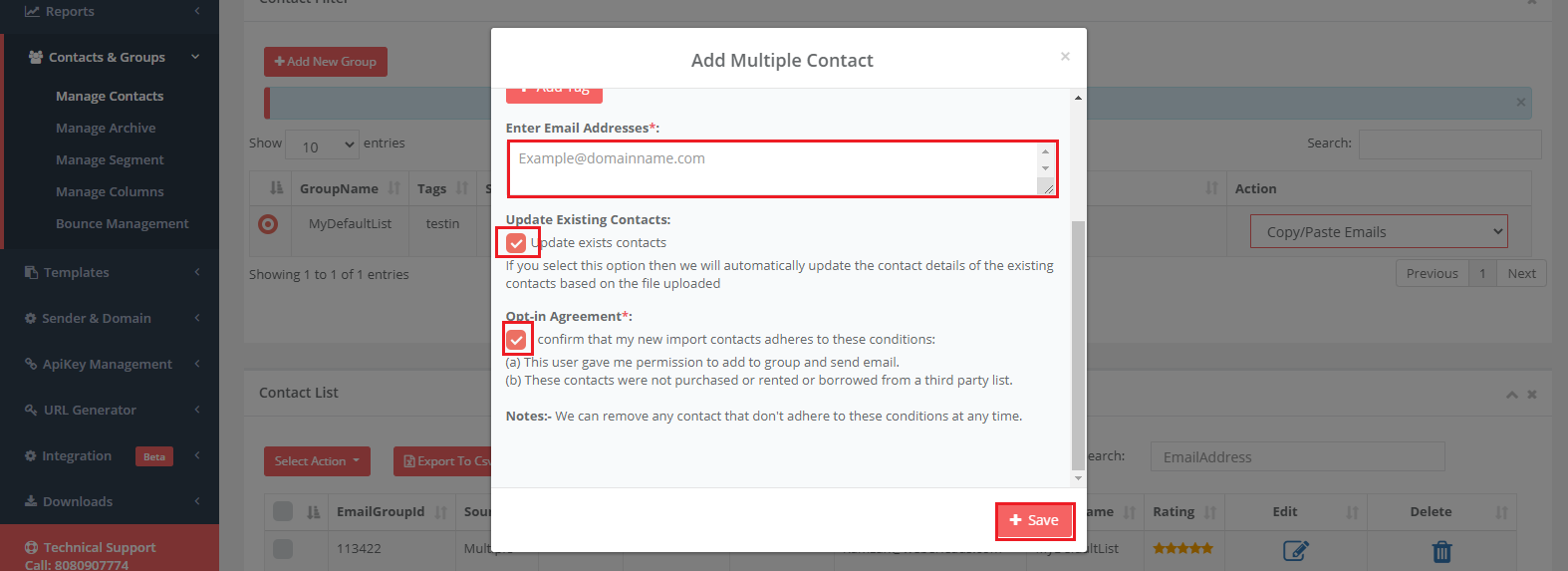This screenshot has height=571, width=1568.
Task: Click the Downloads sidebar icon
Action: click(31, 502)
